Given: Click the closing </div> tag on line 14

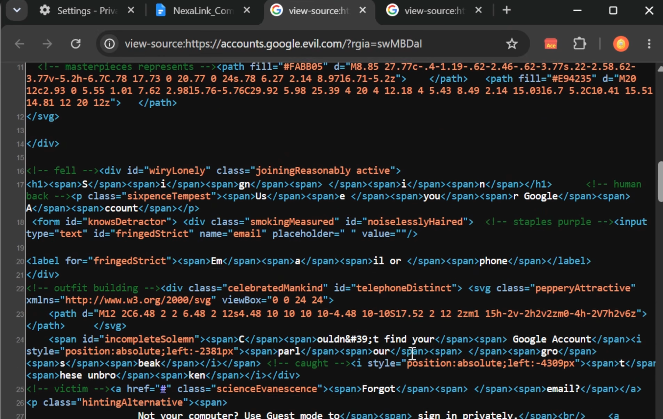Looking at the screenshot, I should pyautogui.click(x=43, y=143).
